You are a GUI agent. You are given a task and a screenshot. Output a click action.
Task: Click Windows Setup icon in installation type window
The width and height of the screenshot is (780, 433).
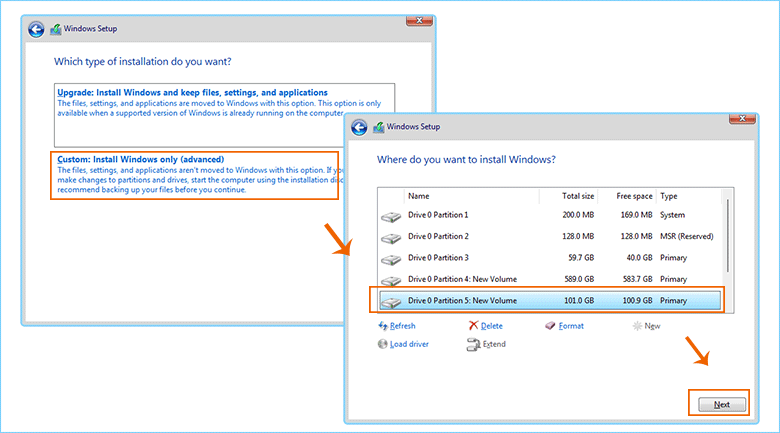pos(55,29)
